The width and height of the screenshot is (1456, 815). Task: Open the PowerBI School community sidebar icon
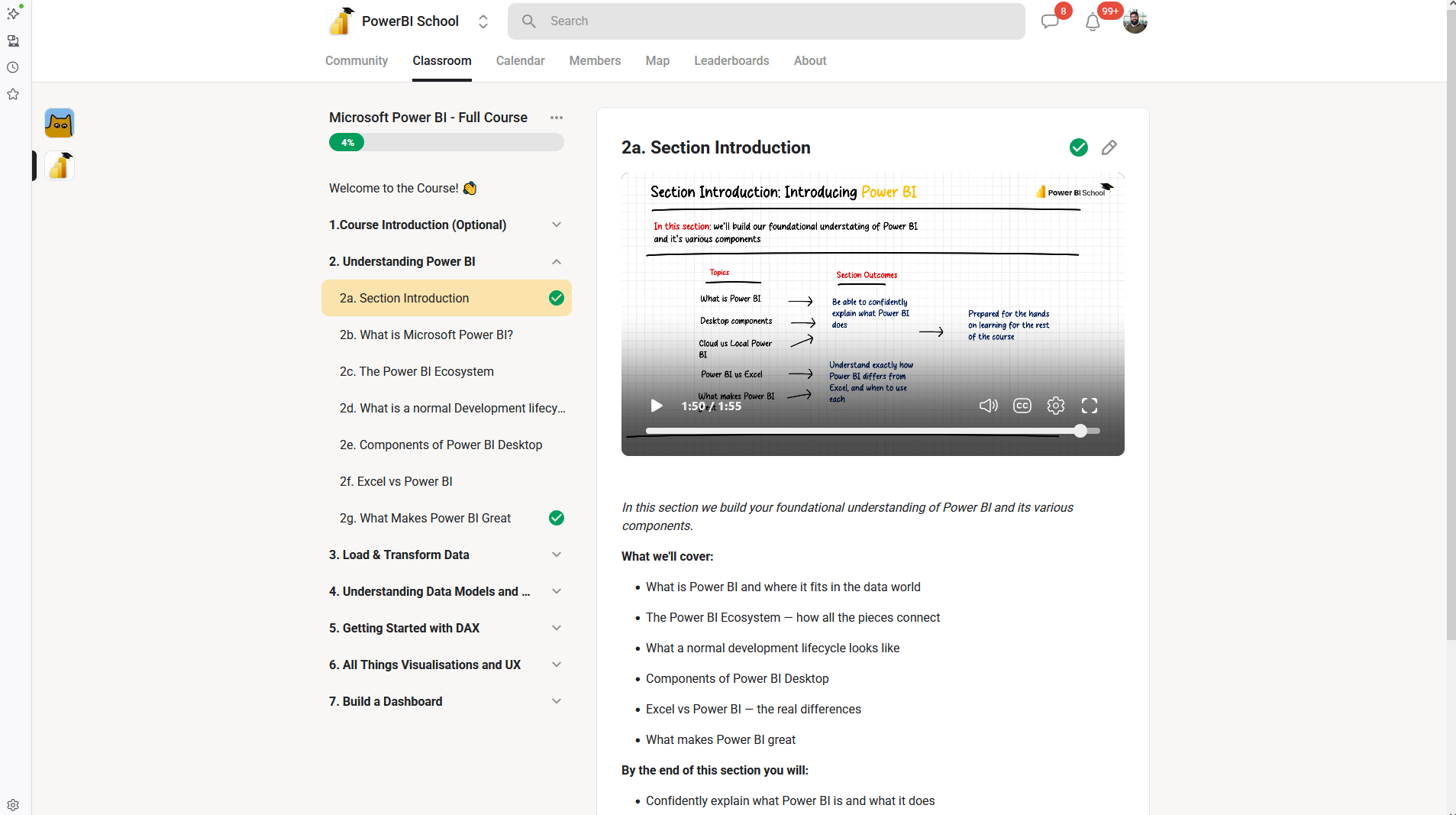60,166
